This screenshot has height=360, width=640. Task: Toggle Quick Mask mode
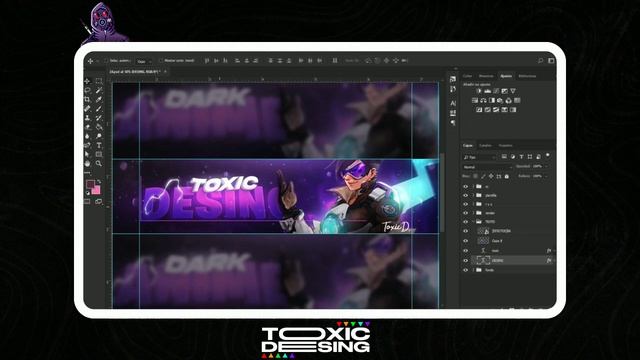(87, 201)
